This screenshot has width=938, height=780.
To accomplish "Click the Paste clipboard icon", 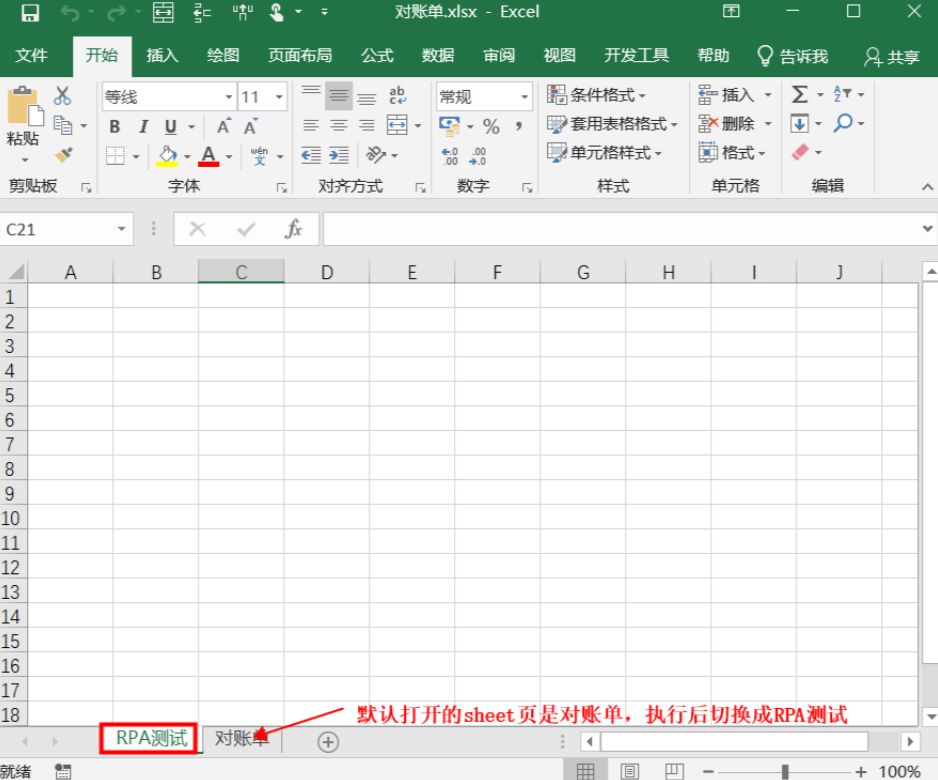I will pyautogui.click(x=25, y=108).
